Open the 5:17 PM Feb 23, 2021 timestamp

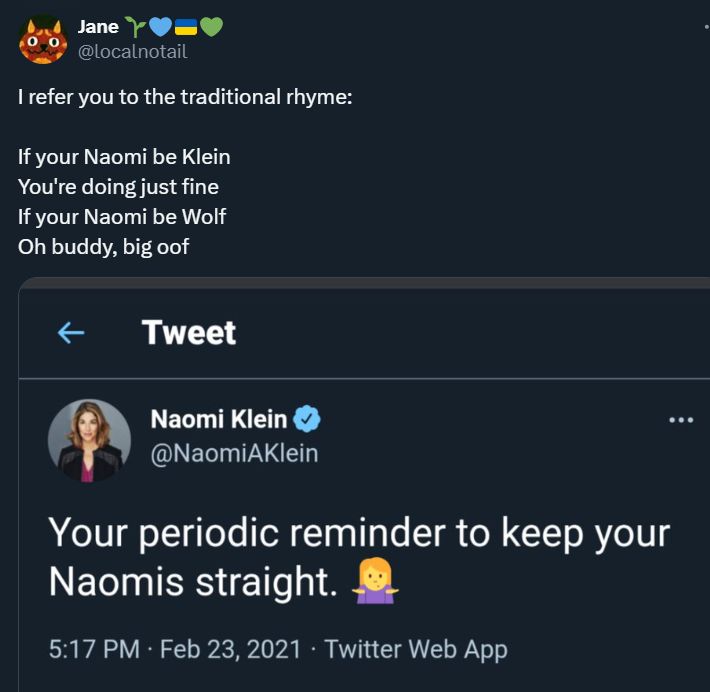174,649
